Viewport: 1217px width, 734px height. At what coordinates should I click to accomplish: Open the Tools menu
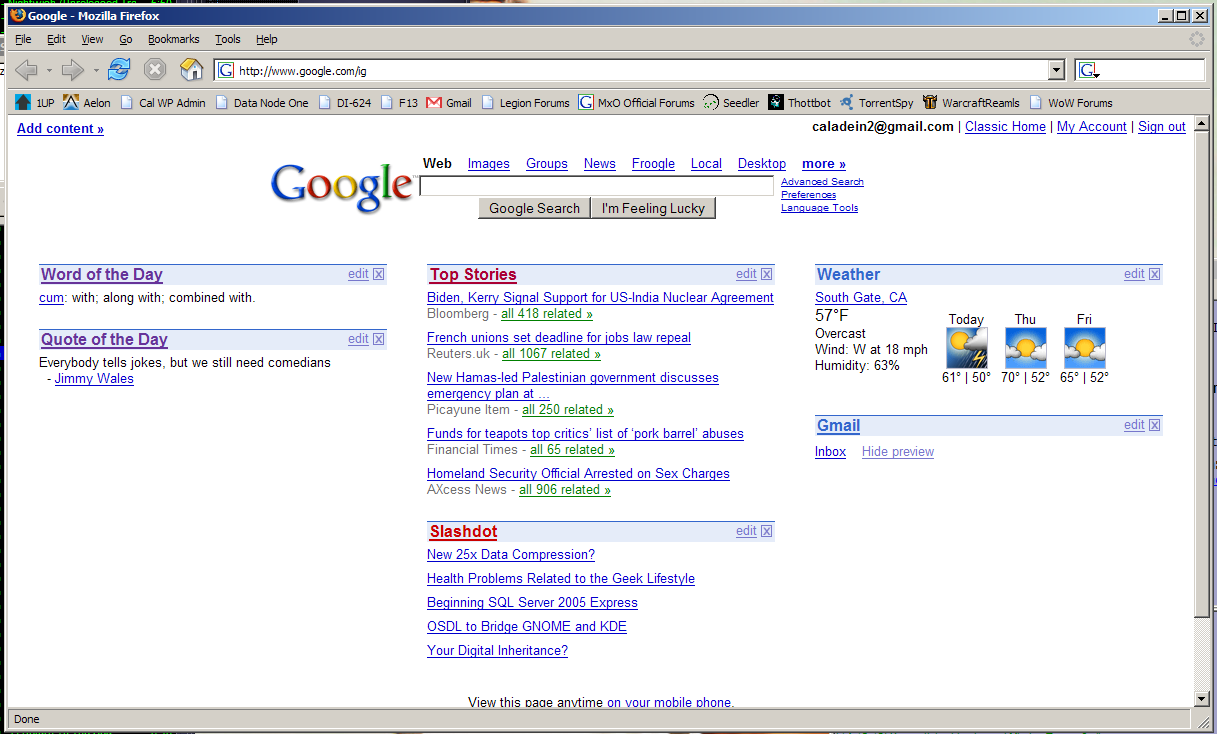pyautogui.click(x=228, y=39)
